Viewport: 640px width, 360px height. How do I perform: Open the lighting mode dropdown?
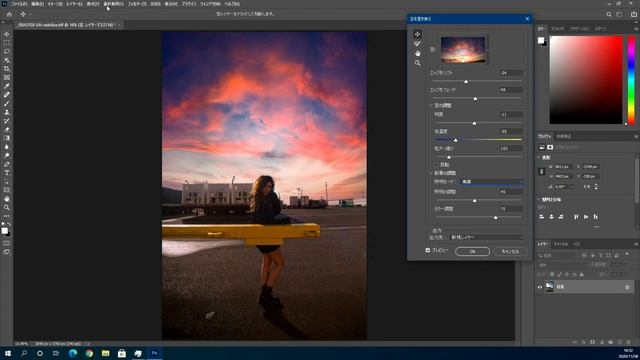pyautogui.click(x=492, y=182)
